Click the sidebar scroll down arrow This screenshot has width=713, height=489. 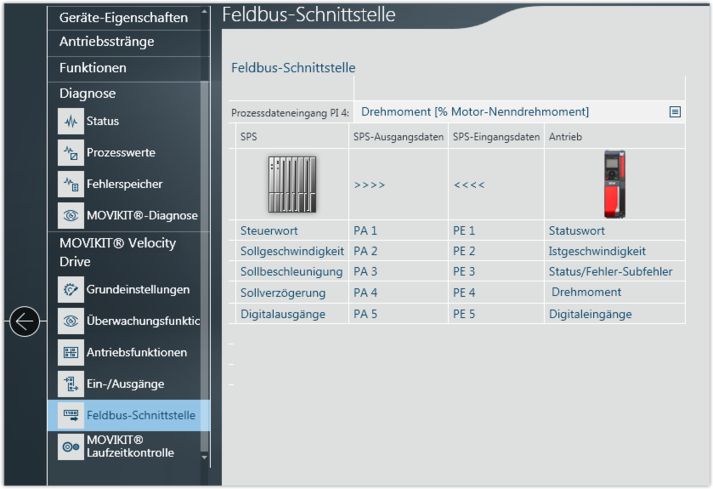click(205, 457)
